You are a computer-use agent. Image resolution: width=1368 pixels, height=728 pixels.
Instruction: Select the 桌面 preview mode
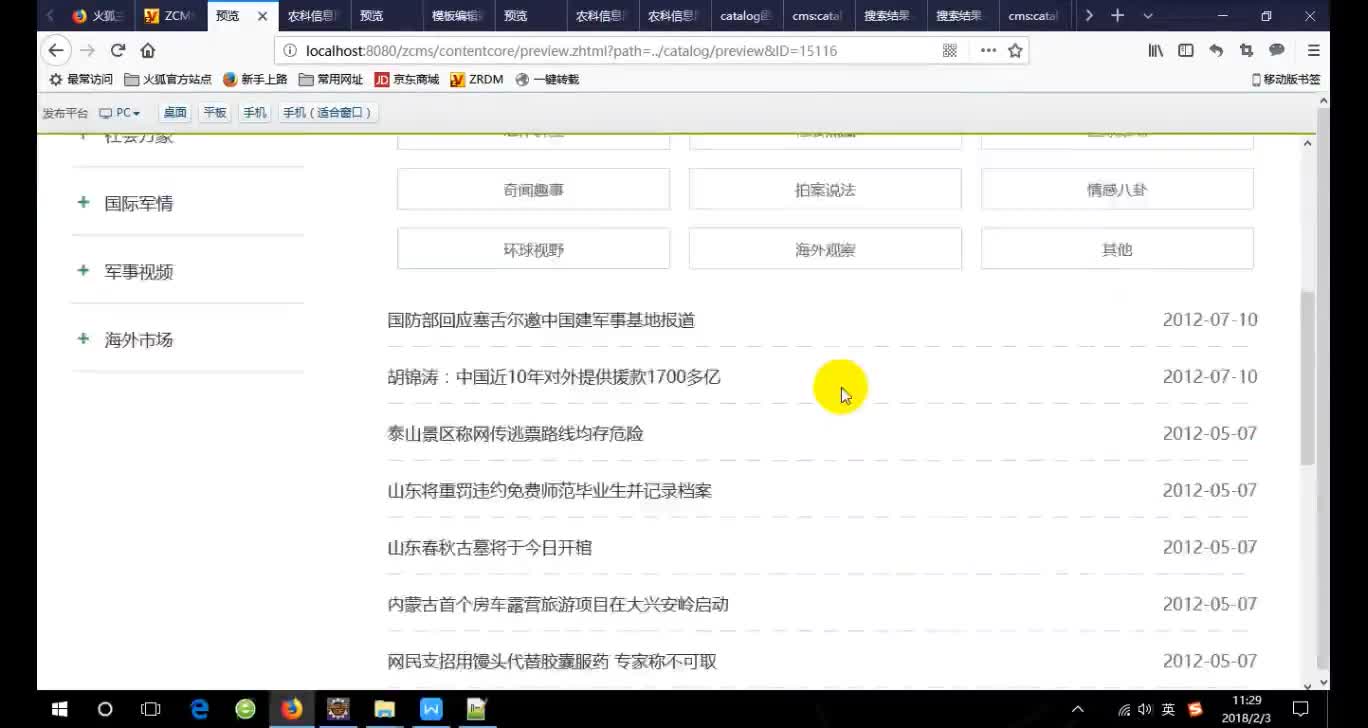175,113
